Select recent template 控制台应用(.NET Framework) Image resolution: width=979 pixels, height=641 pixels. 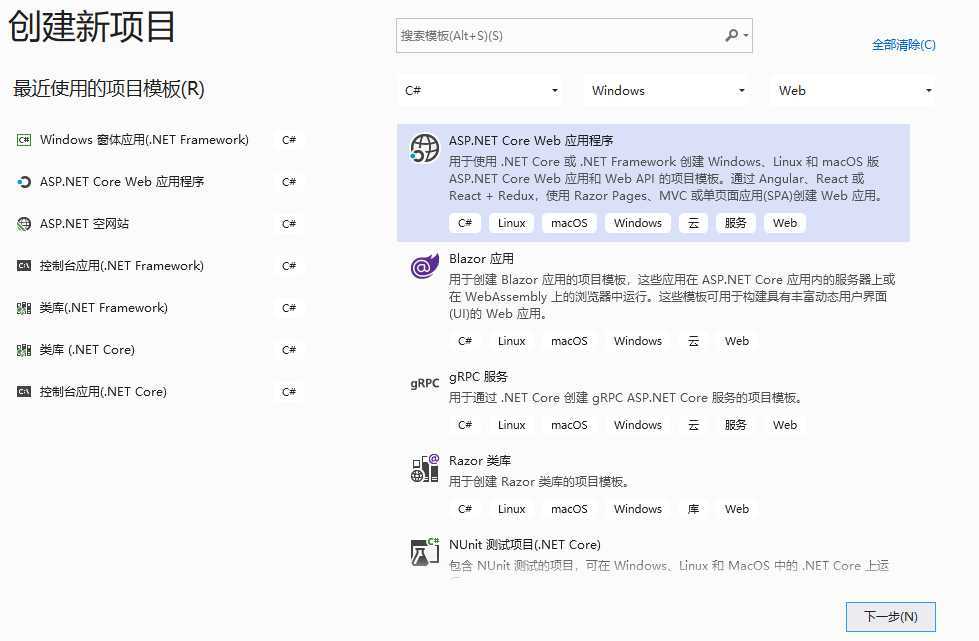point(122,266)
